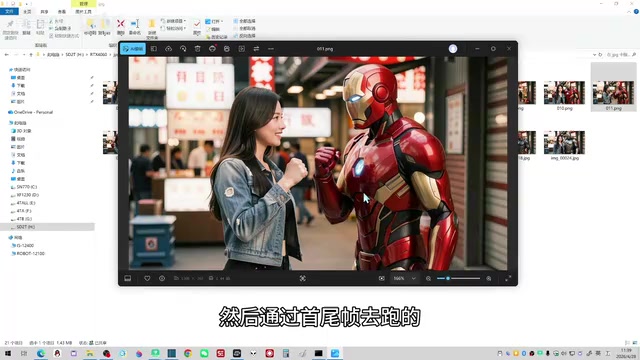The height and width of the screenshot is (360, 640).
Task: Click Pin to Quick access icon in ribbon
Action: (x=11, y=29)
